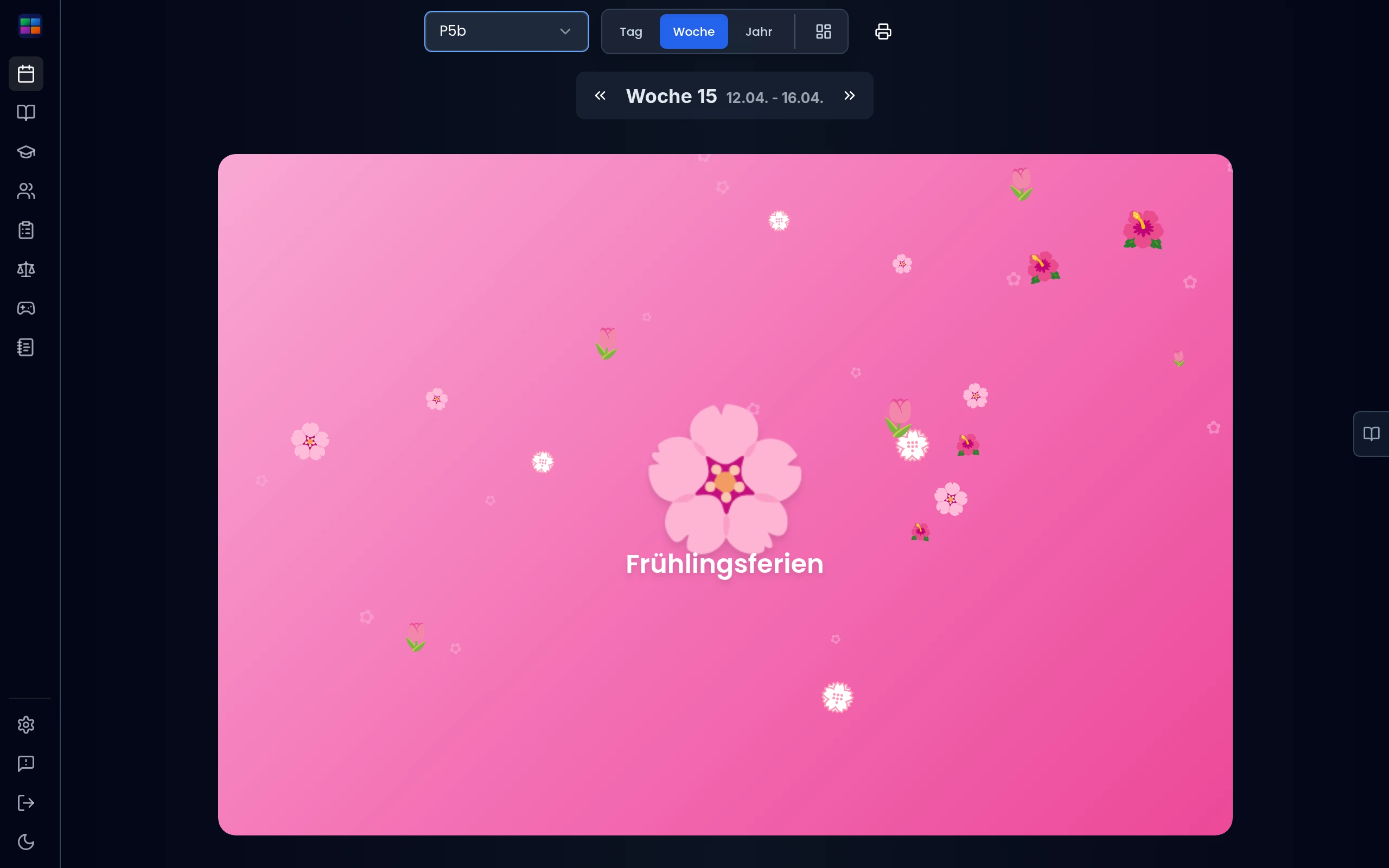
Task: Toggle dark mode with the moon icon
Action: (26, 841)
